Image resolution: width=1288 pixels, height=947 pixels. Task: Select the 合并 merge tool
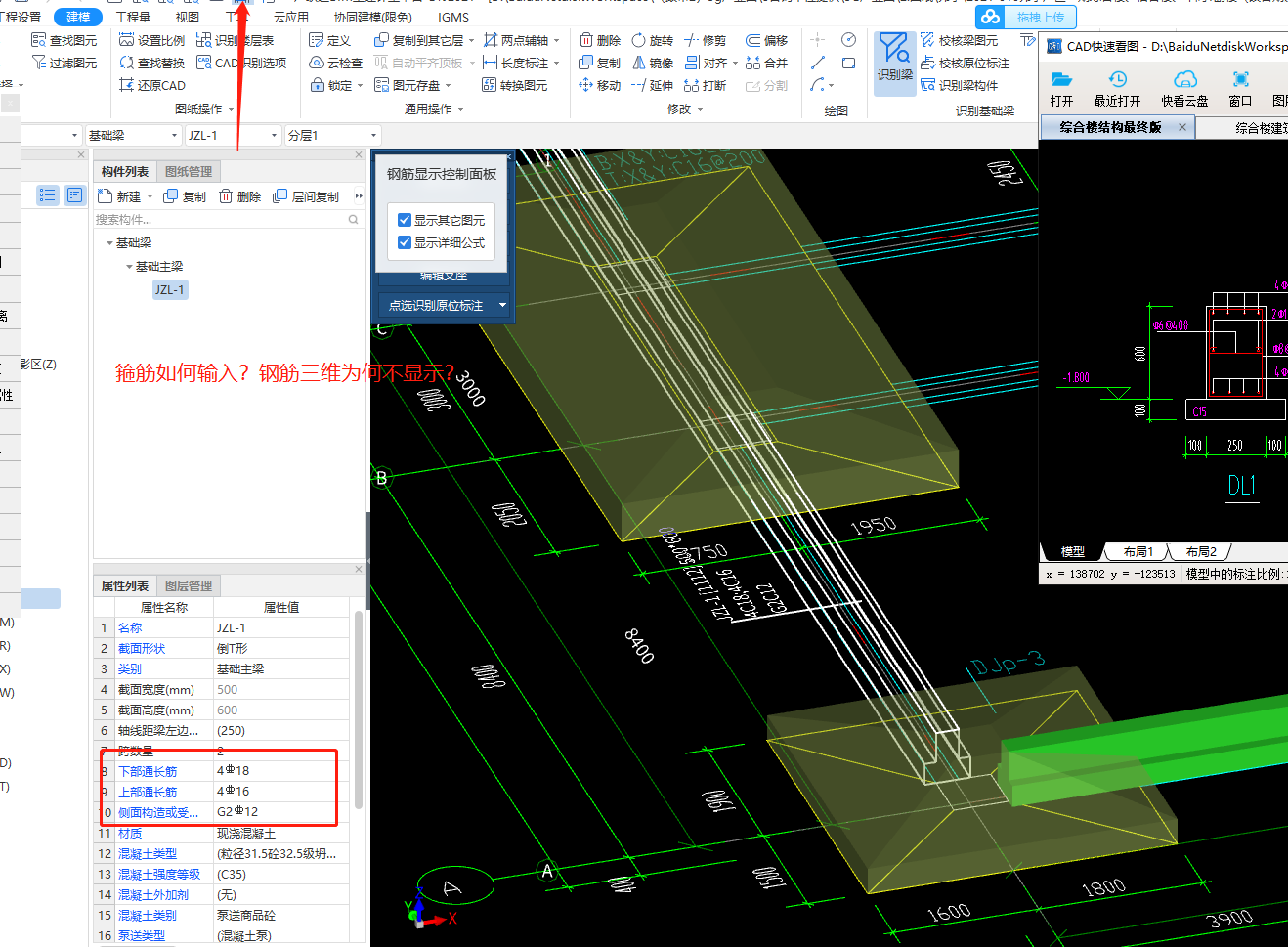(767, 63)
